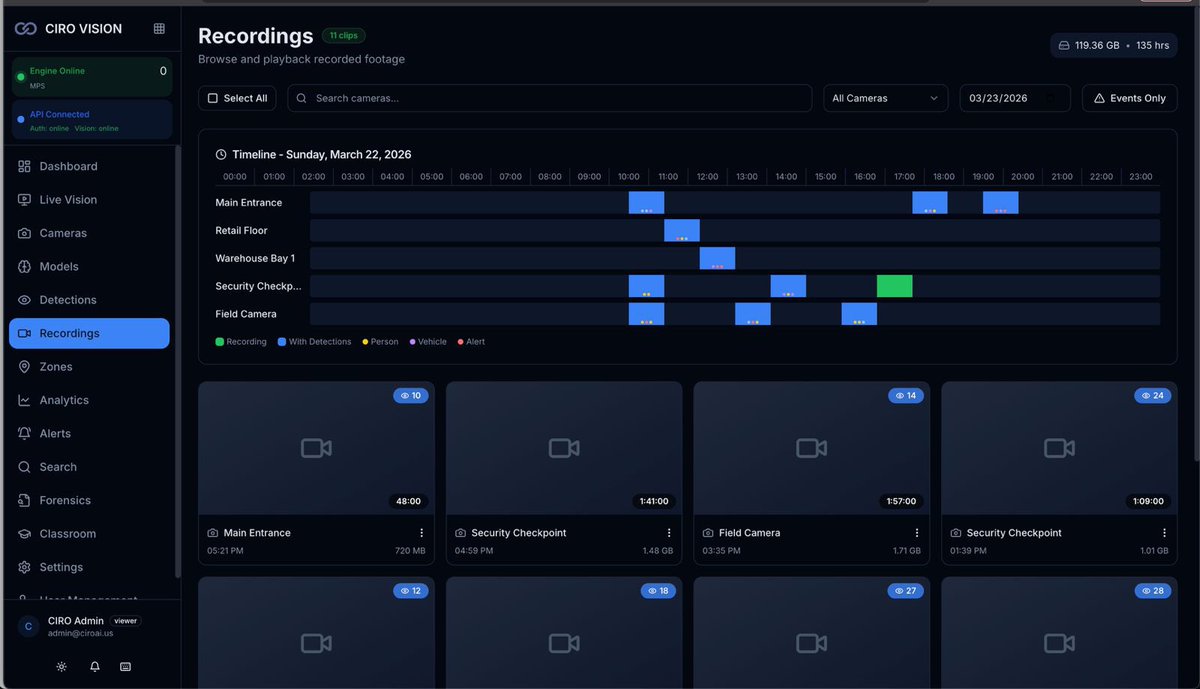The image size is (1200, 689).
Task: Click the 14 views badge on Field Camera clip
Action: click(x=906, y=396)
